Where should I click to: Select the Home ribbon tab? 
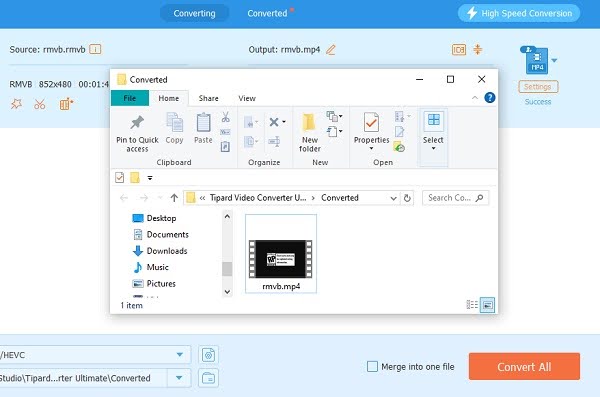tap(169, 98)
